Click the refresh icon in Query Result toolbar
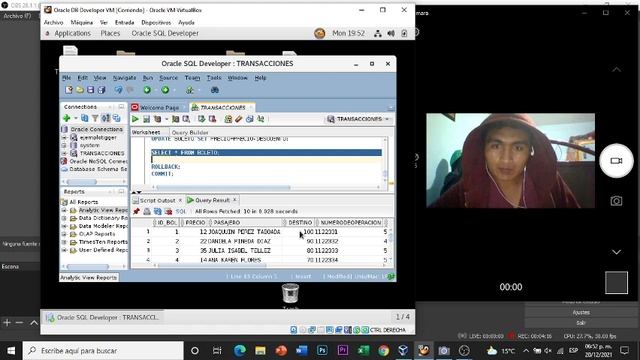Image resolution: width=640 pixels, height=360 pixels. 158,211
